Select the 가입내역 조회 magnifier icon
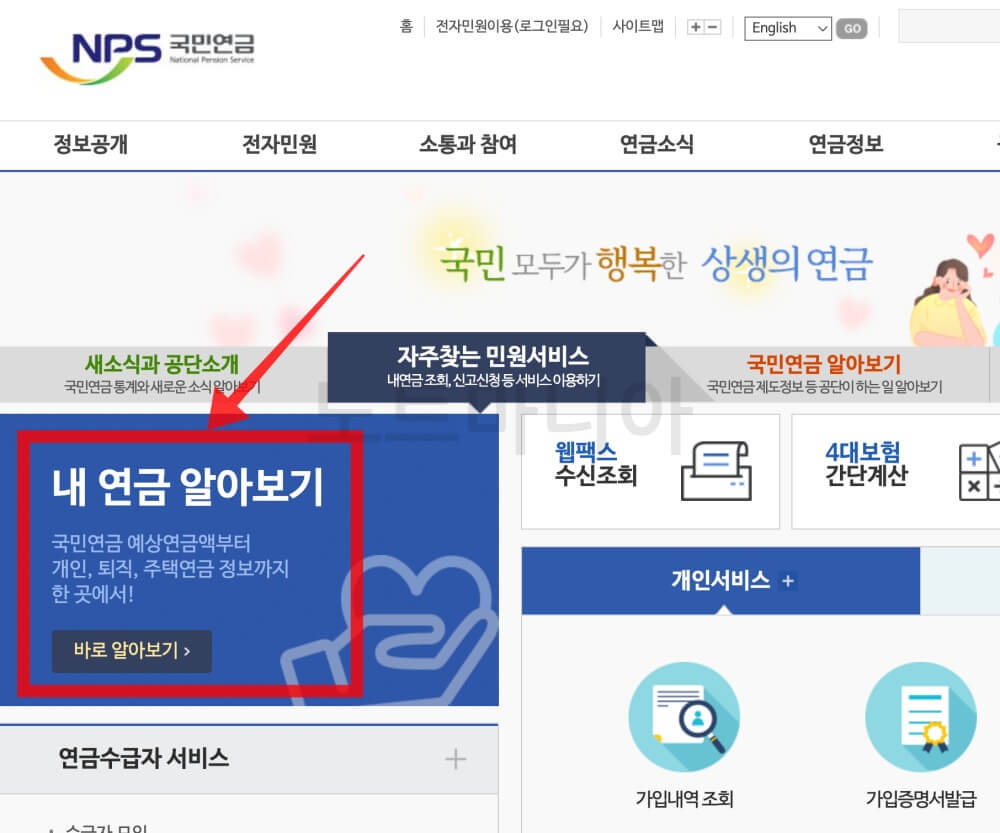The image size is (1000, 833). coord(684,718)
